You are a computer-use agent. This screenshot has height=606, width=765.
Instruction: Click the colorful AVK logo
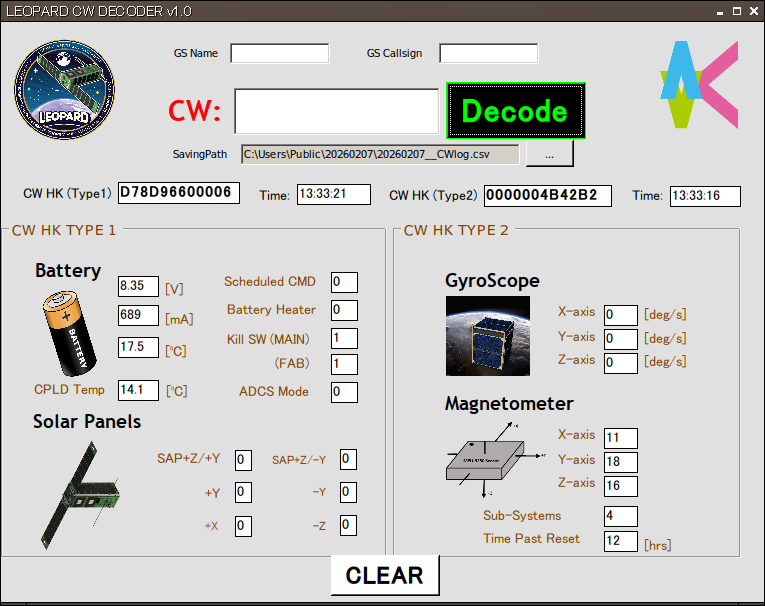coord(699,84)
